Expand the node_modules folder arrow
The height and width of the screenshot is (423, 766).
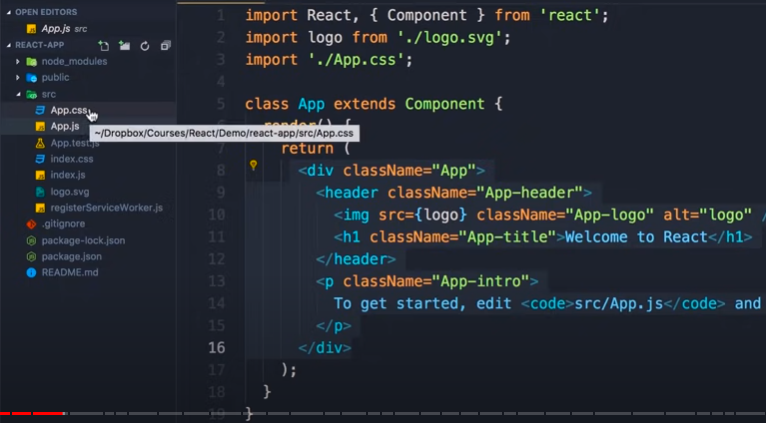point(18,62)
